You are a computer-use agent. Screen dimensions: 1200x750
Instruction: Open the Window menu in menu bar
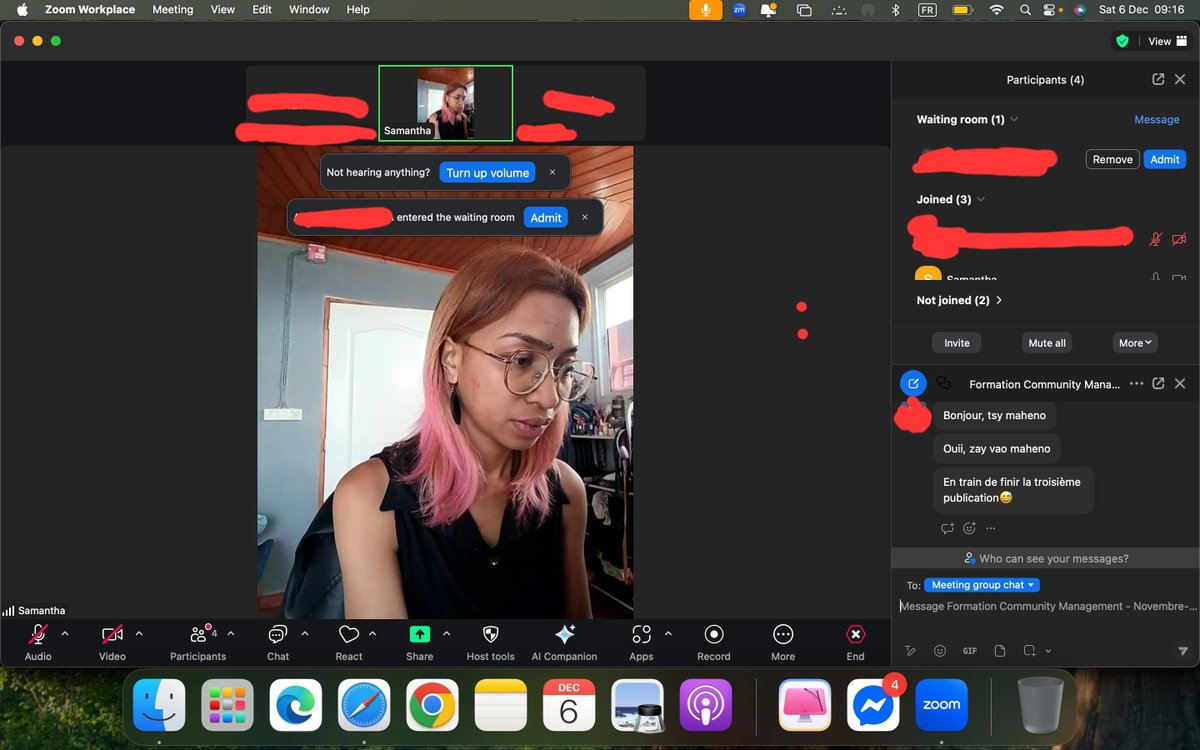pyautogui.click(x=309, y=9)
